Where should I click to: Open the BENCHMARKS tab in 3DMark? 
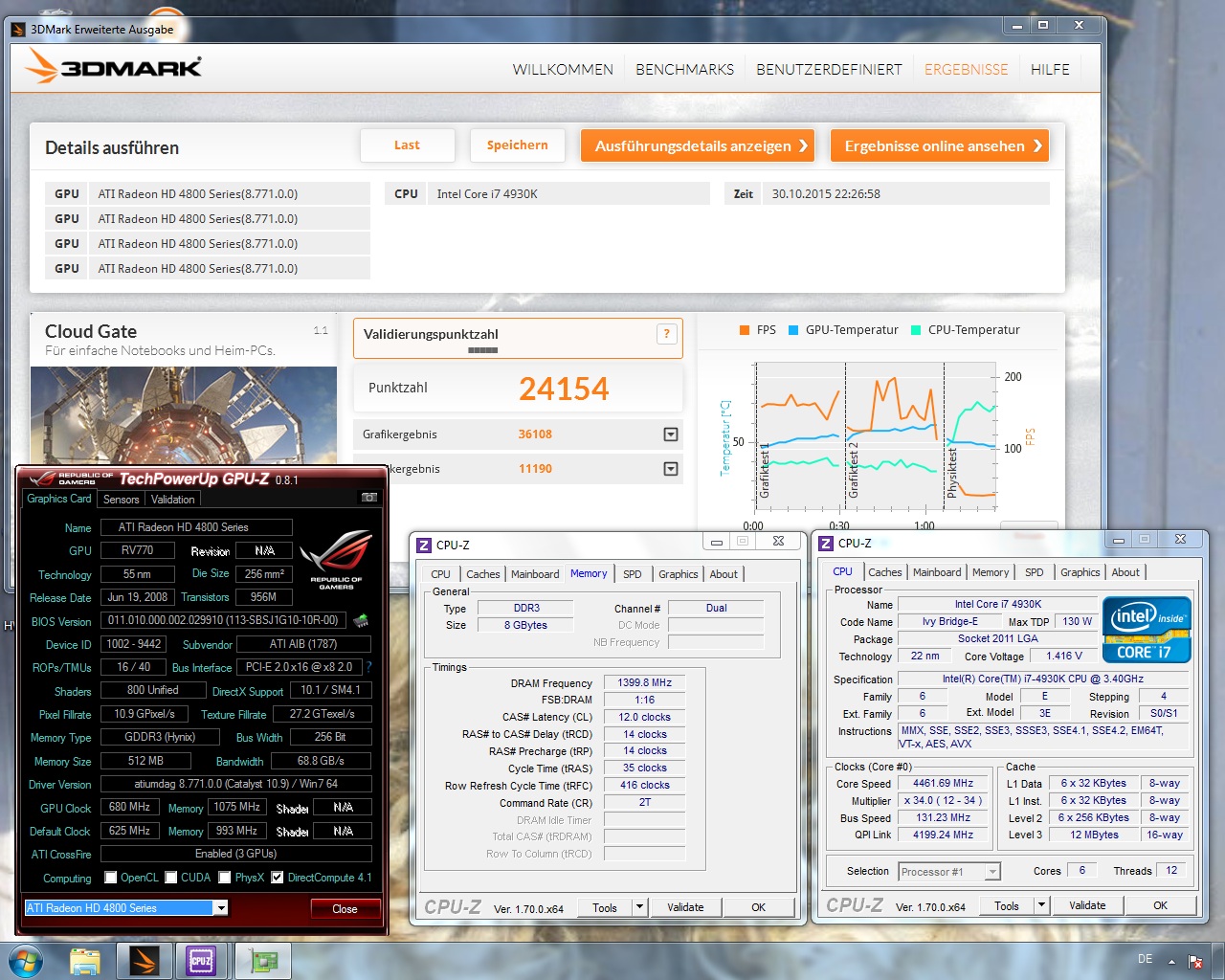click(685, 70)
